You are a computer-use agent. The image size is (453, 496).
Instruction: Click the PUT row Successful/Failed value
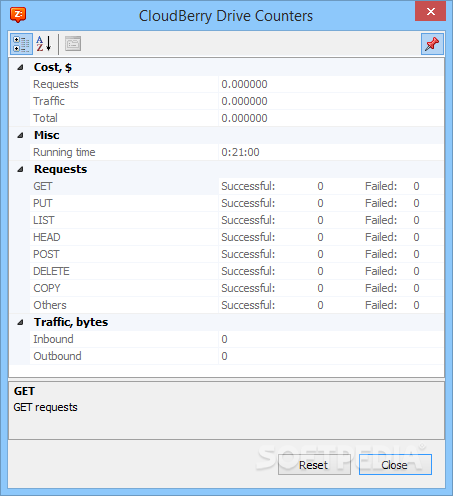click(x=320, y=203)
